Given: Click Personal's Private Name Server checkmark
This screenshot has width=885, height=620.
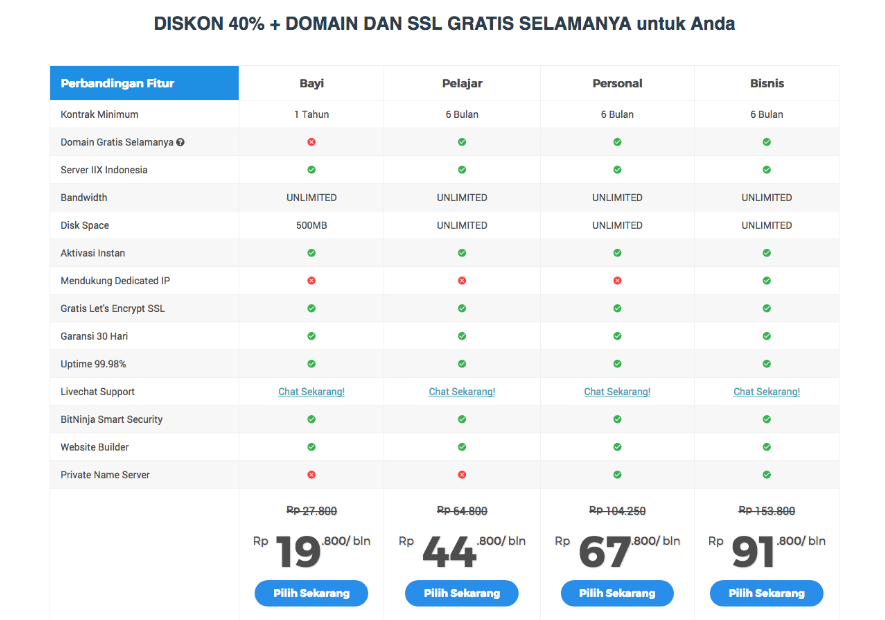Looking at the screenshot, I should point(617,475).
